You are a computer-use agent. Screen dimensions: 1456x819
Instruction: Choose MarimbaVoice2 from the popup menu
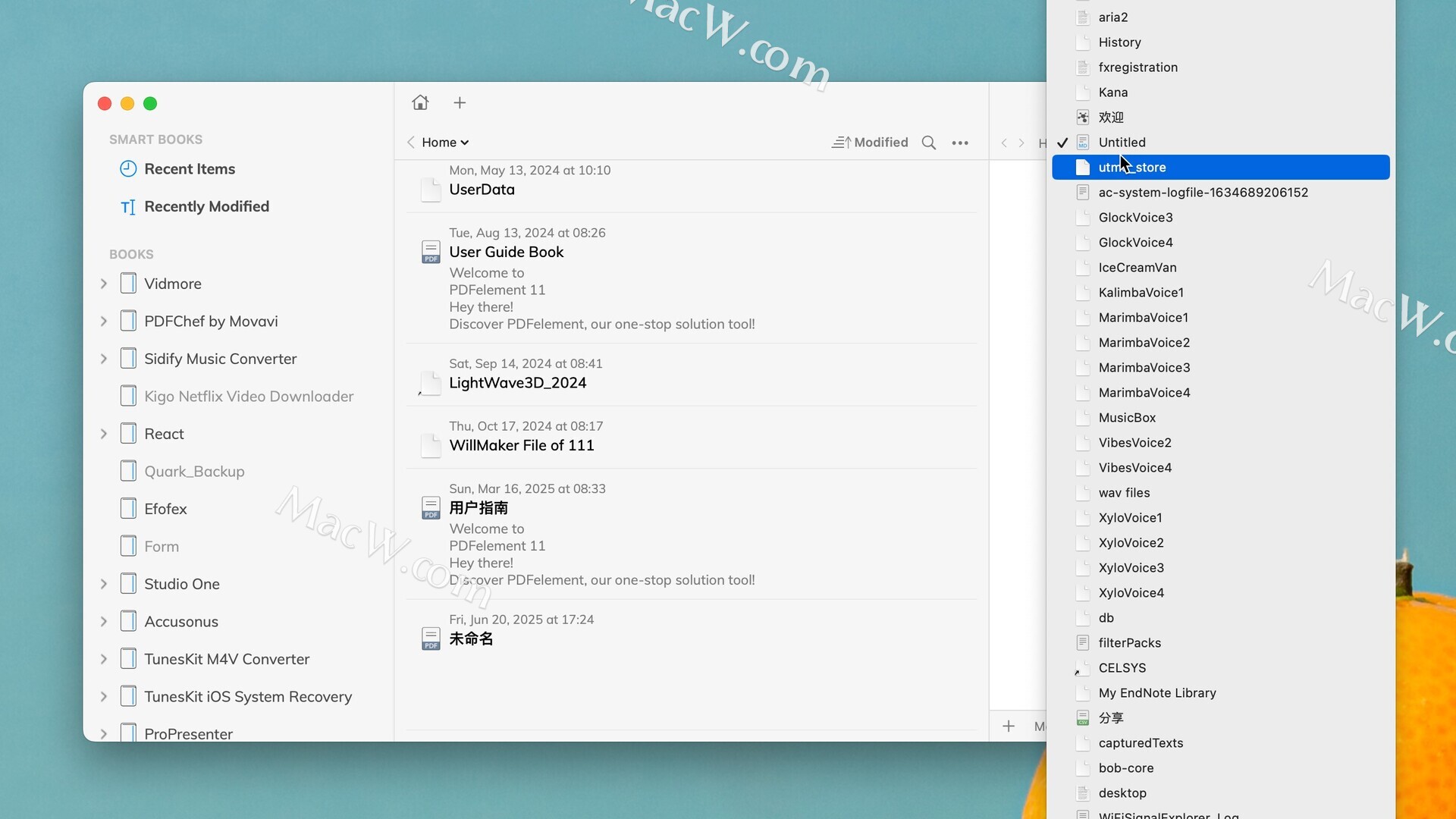pos(1221,342)
